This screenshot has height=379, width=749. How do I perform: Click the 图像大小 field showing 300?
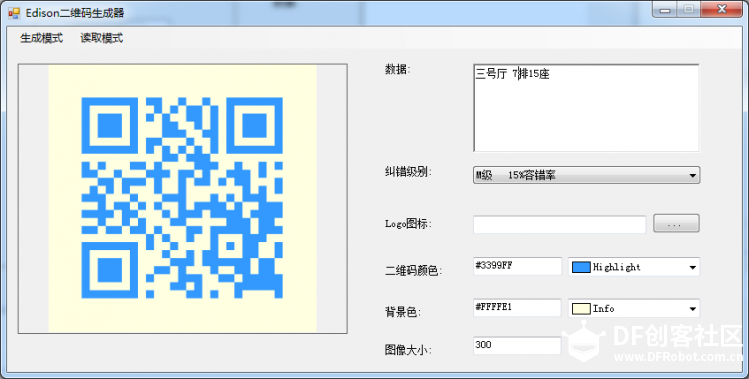[x=517, y=346]
